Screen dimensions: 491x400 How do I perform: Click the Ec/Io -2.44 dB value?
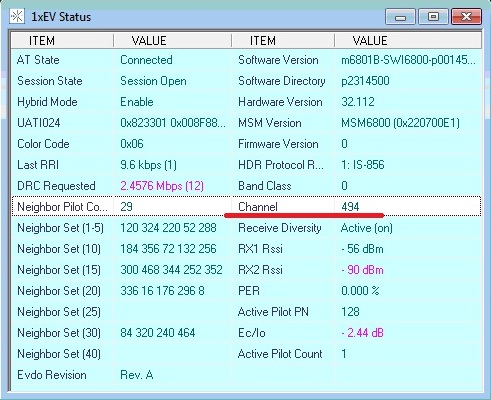[362, 333]
